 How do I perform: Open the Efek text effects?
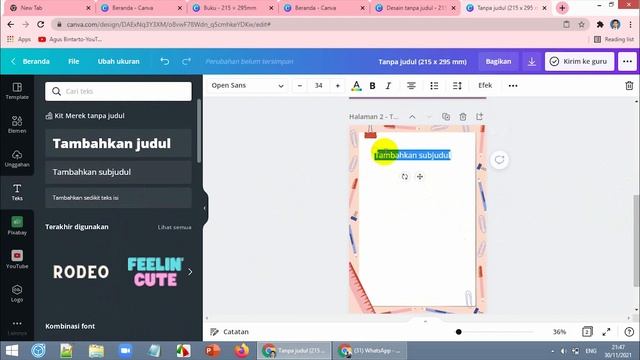(x=485, y=86)
